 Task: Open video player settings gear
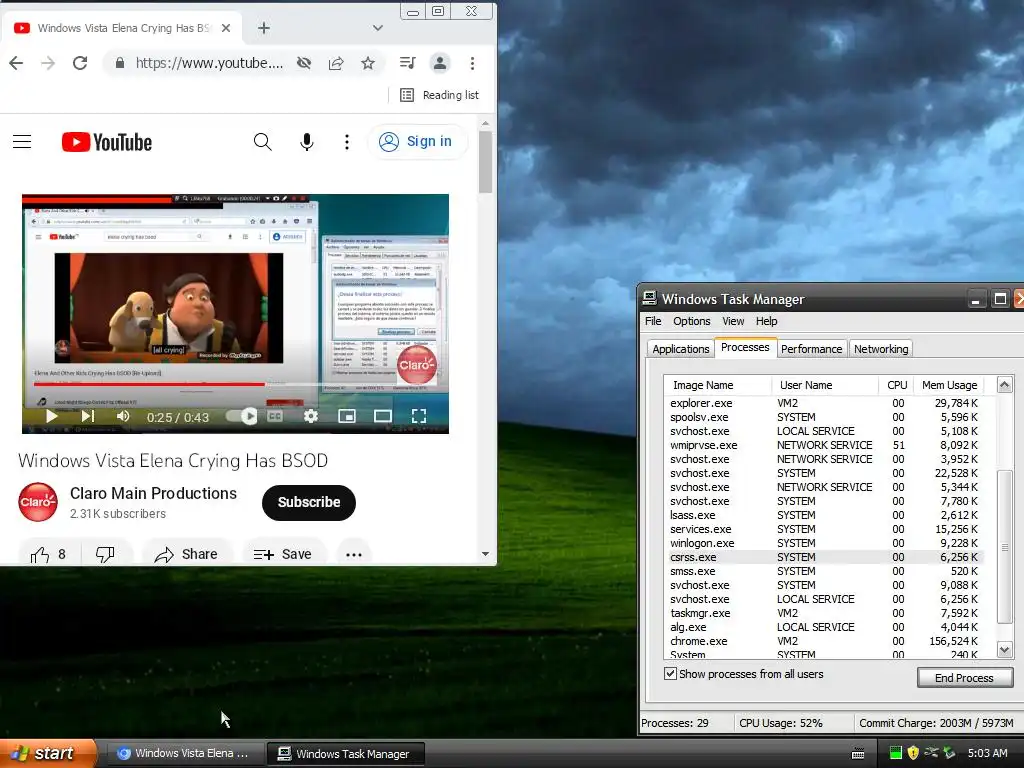coord(311,416)
